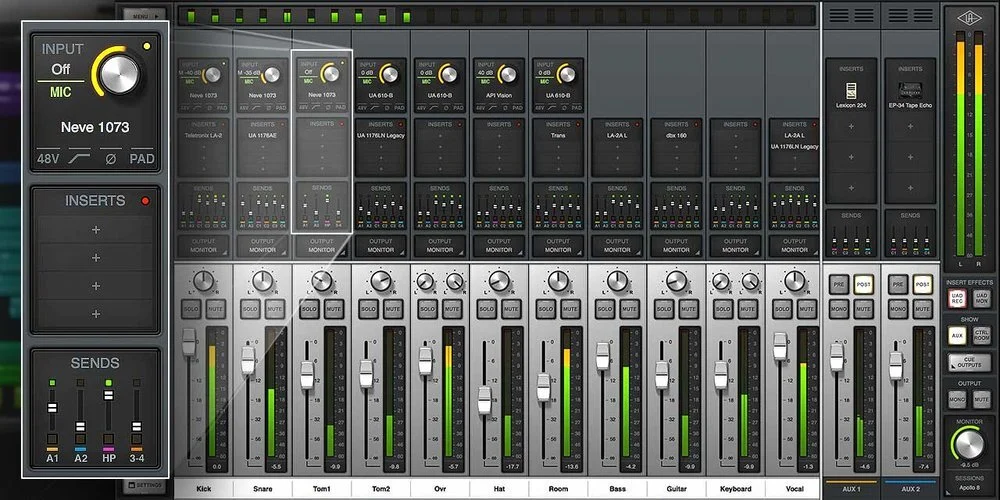Click the Universal Audio logo

969,18
